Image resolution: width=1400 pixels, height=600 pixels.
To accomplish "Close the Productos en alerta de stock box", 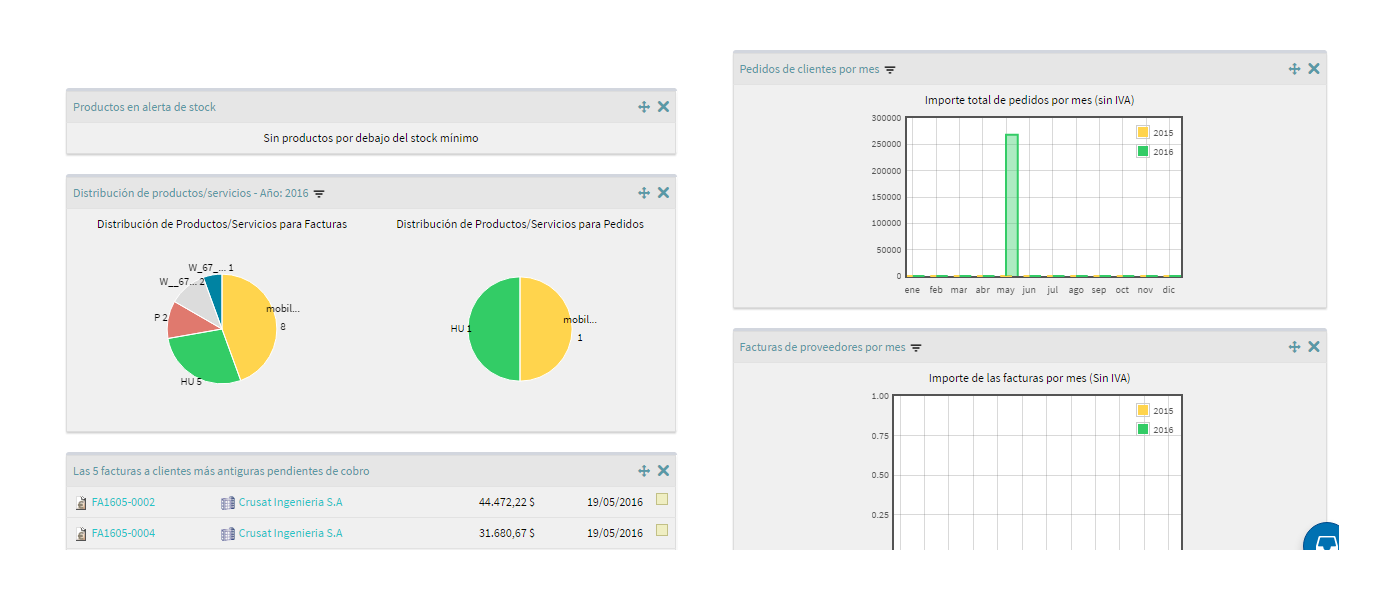I will [663, 107].
